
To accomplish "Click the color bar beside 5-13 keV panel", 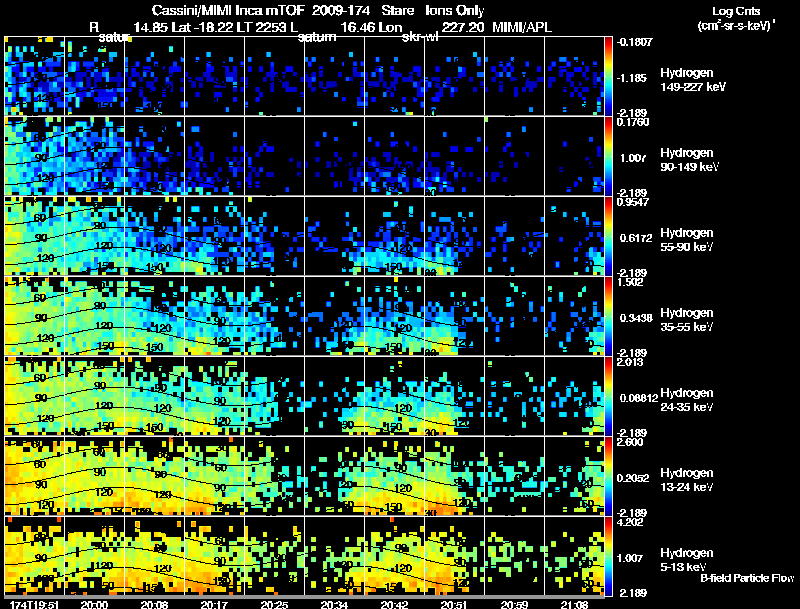I will [x=608, y=556].
